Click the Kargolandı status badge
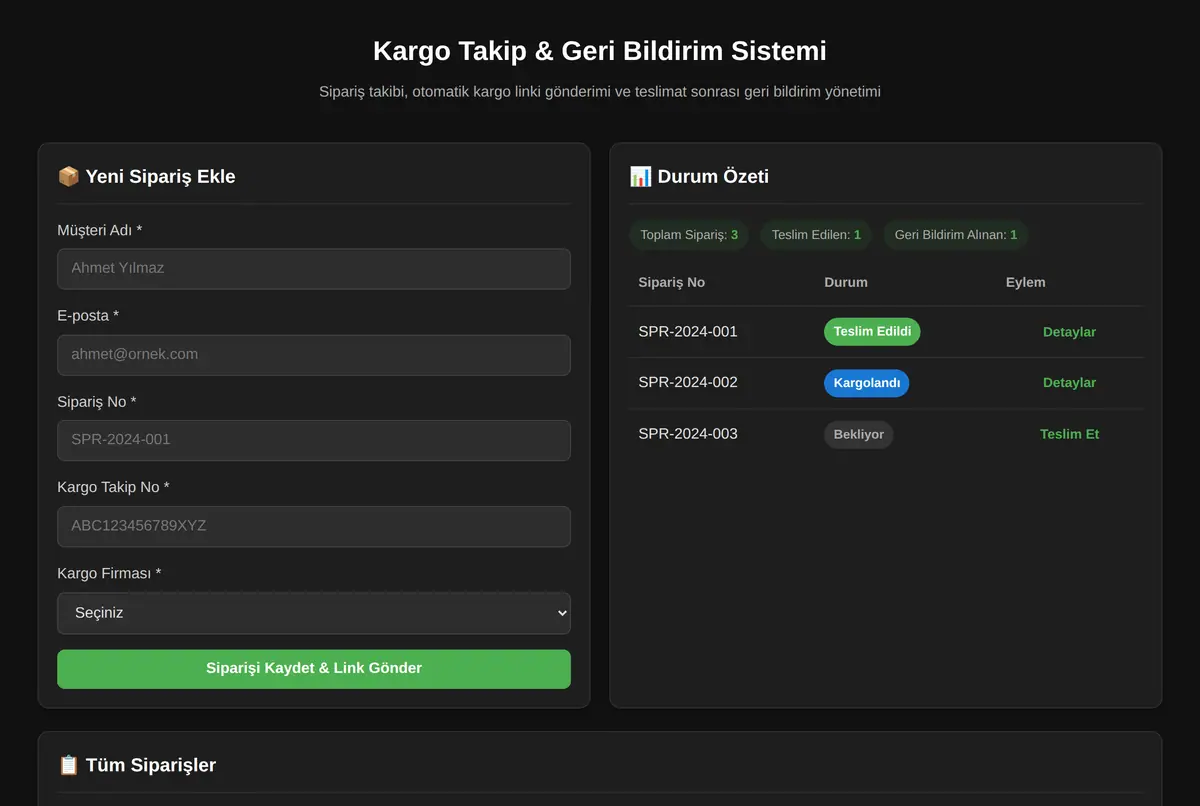Screen dimensions: 1200x806 [x=867, y=383]
